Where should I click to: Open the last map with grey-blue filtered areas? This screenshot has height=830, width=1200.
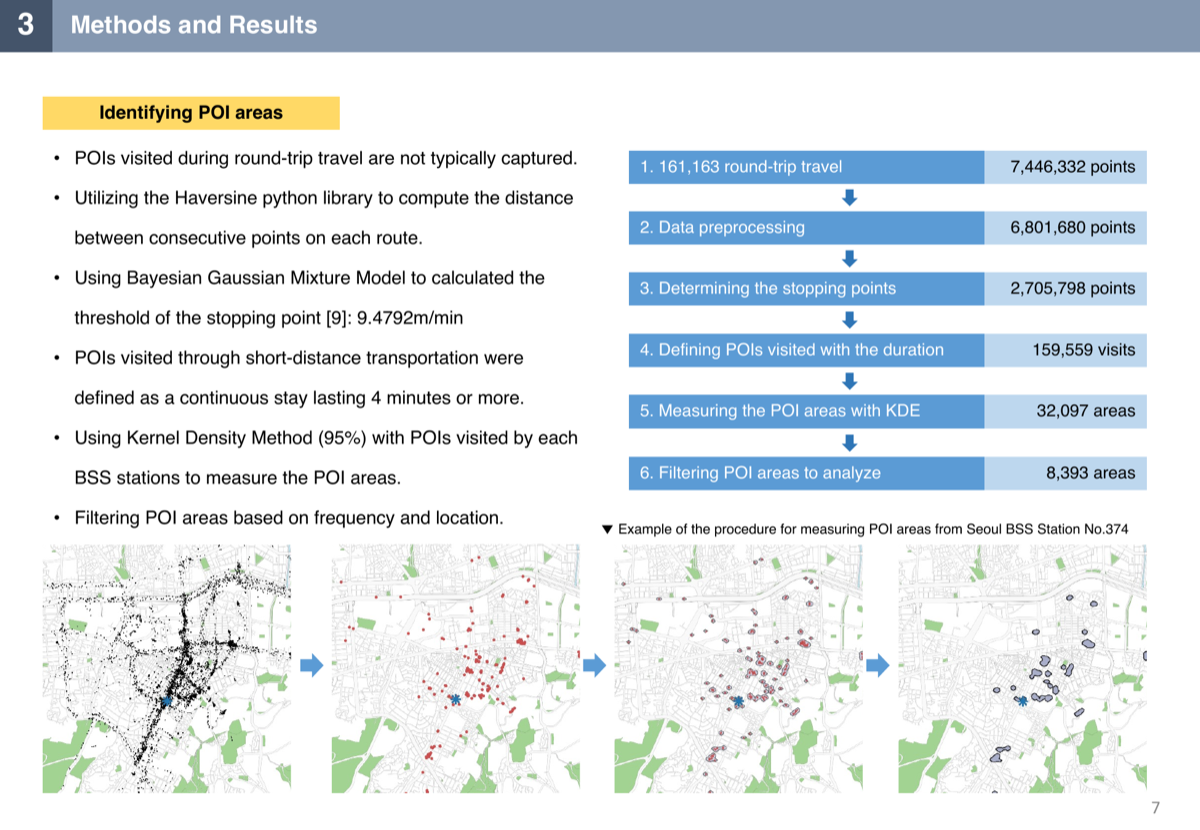[1022, 668]
